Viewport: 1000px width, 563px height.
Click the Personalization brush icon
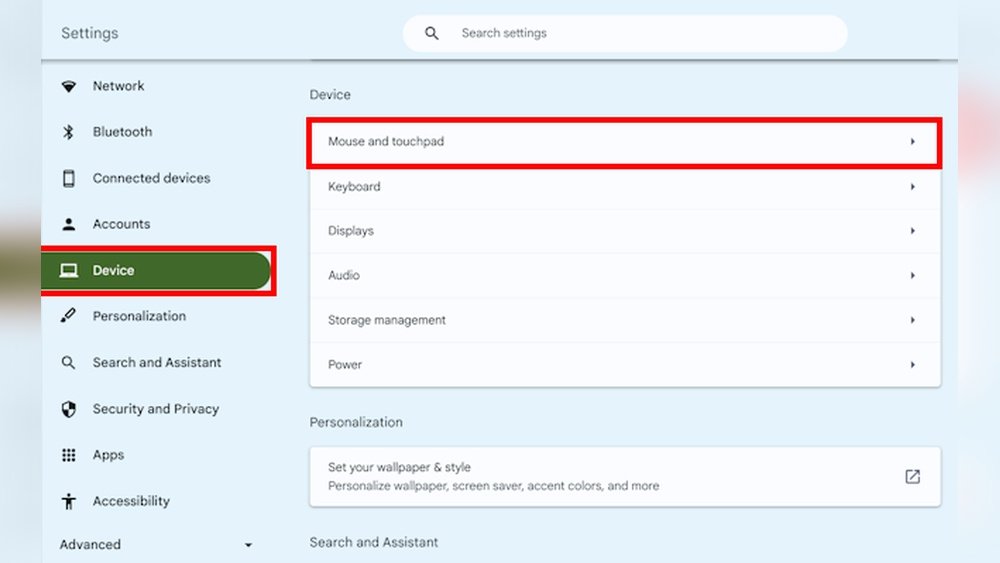[68, 317]
